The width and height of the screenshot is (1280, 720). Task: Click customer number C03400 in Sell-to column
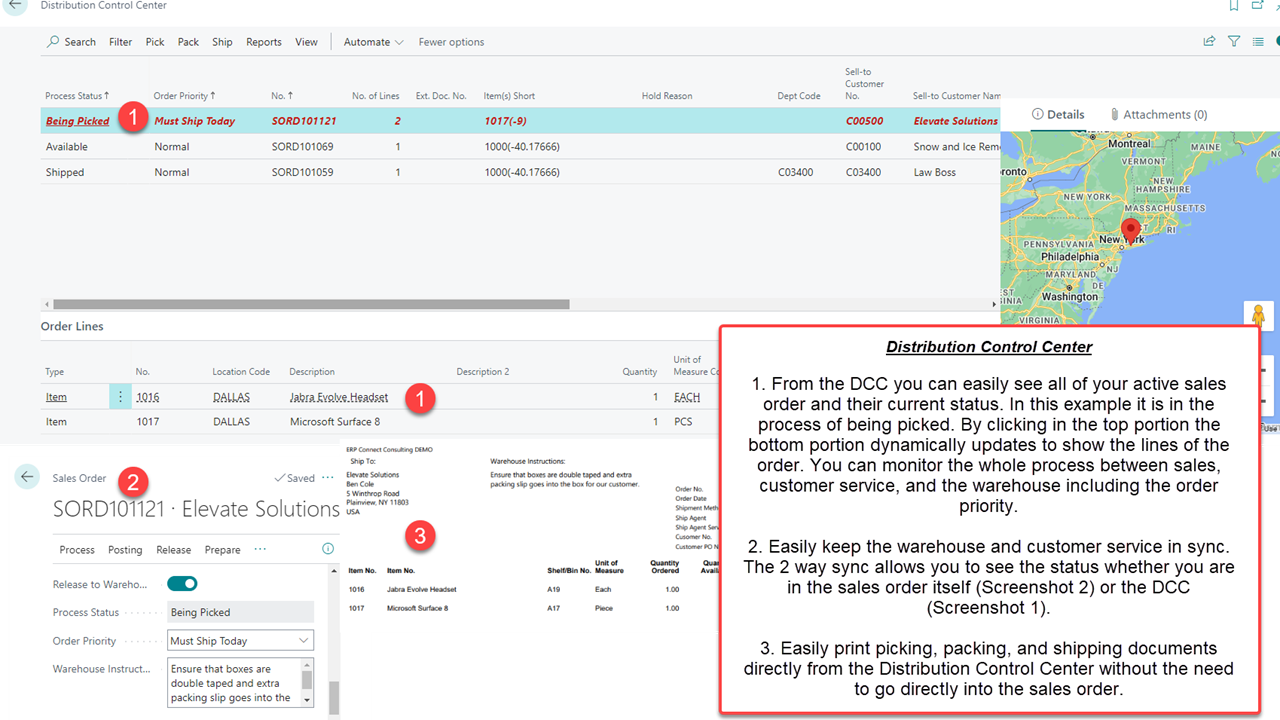(x=863, y=172)
